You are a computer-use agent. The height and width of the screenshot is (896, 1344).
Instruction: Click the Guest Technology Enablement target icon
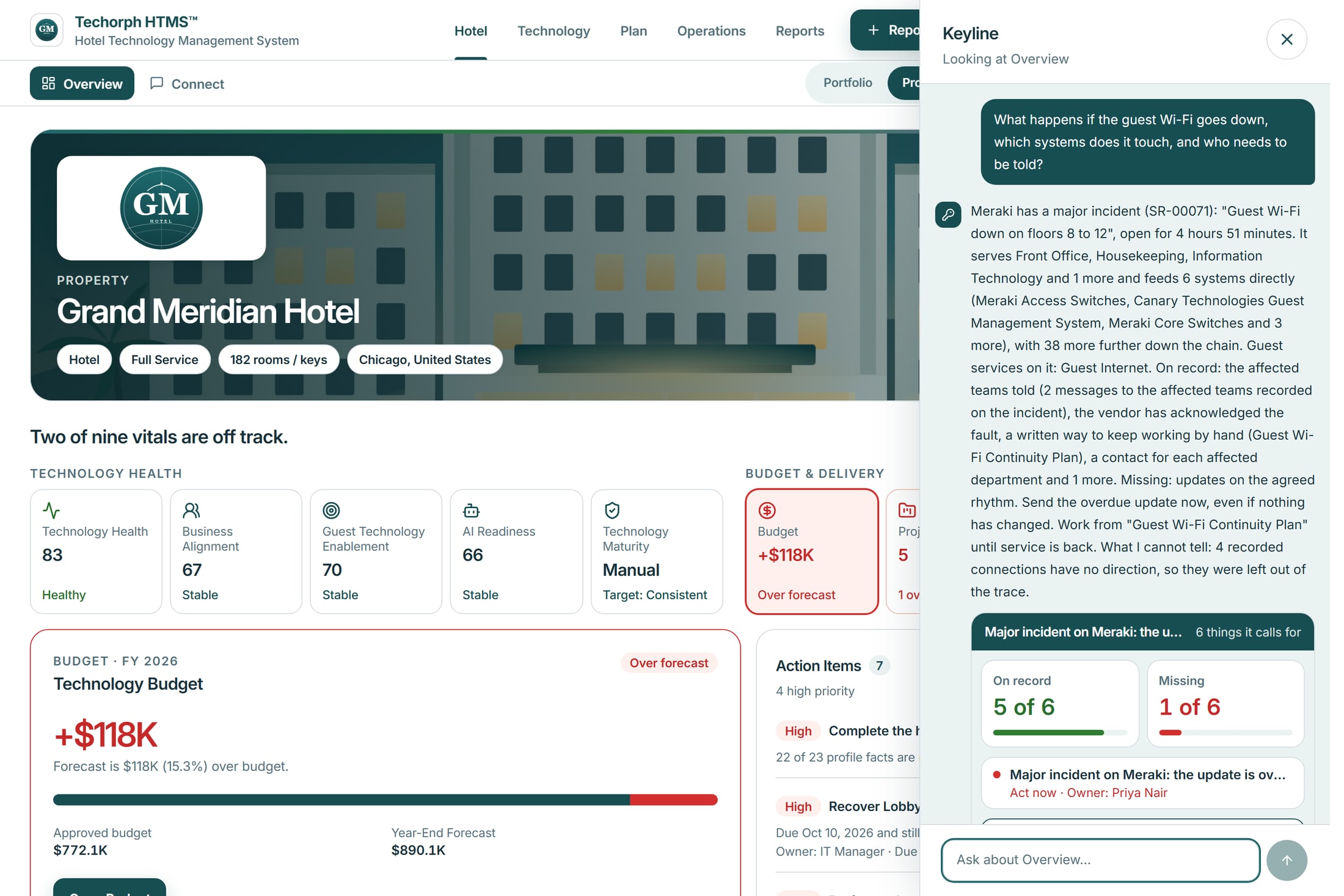(331, 510)
